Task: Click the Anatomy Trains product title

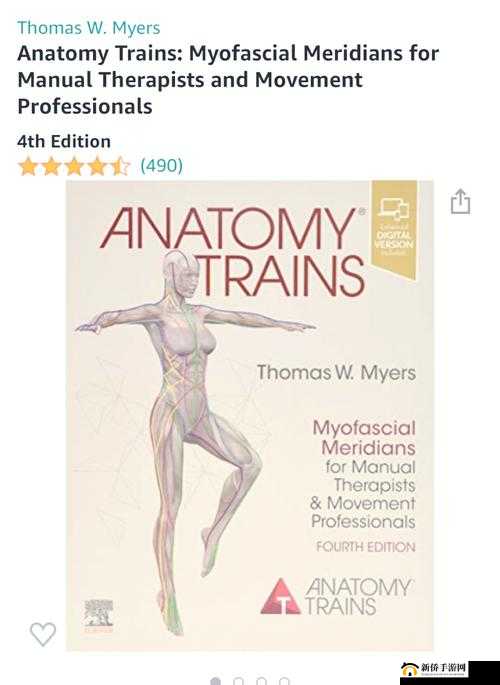Action: [228, 80]
